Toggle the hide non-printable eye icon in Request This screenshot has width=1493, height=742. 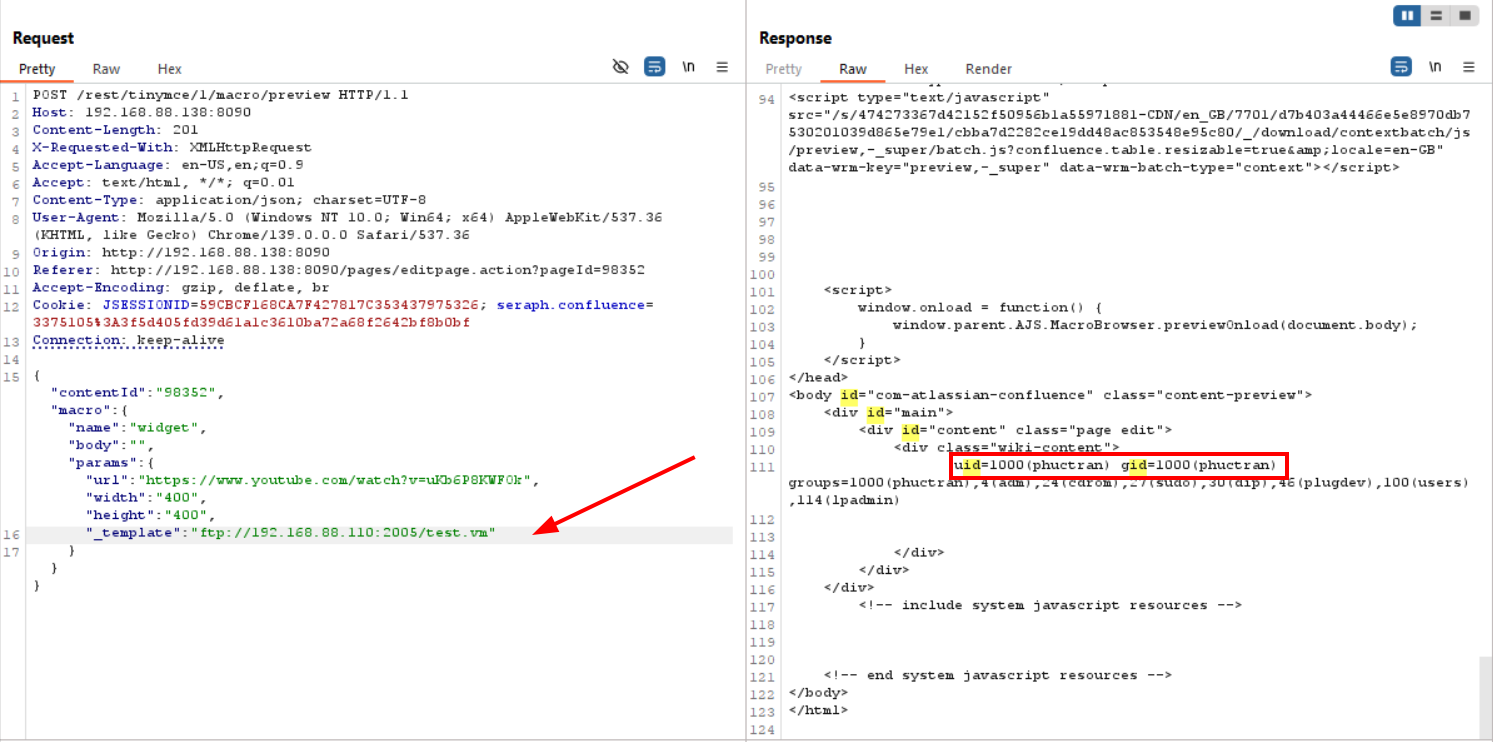point(620,67)
